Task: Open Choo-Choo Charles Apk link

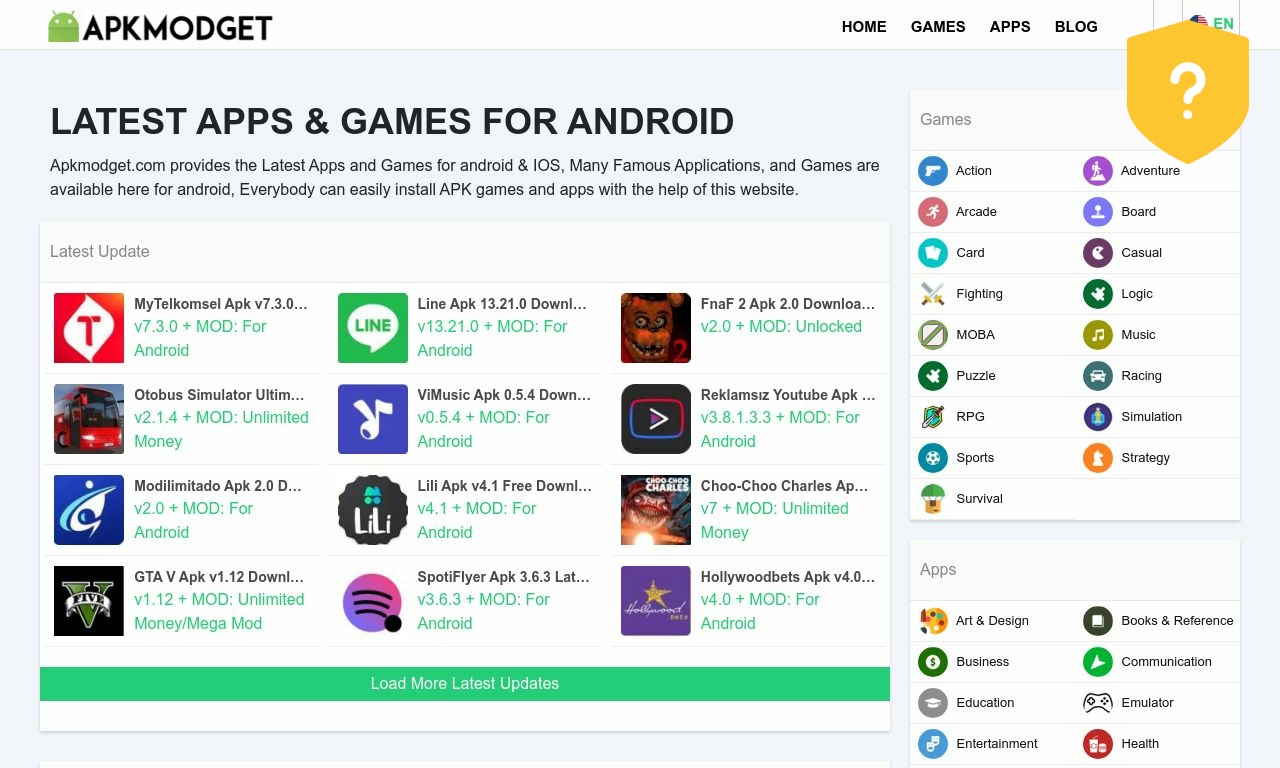Action: (x=785, y=486)
